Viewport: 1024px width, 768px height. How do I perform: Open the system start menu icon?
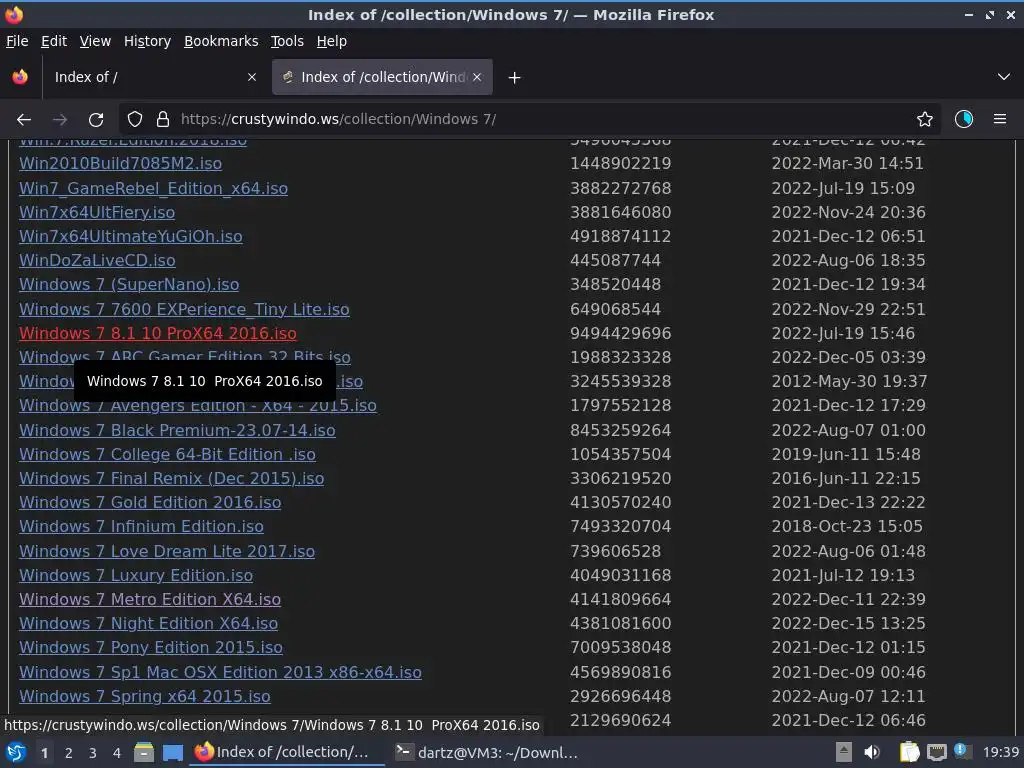(16, 753)
